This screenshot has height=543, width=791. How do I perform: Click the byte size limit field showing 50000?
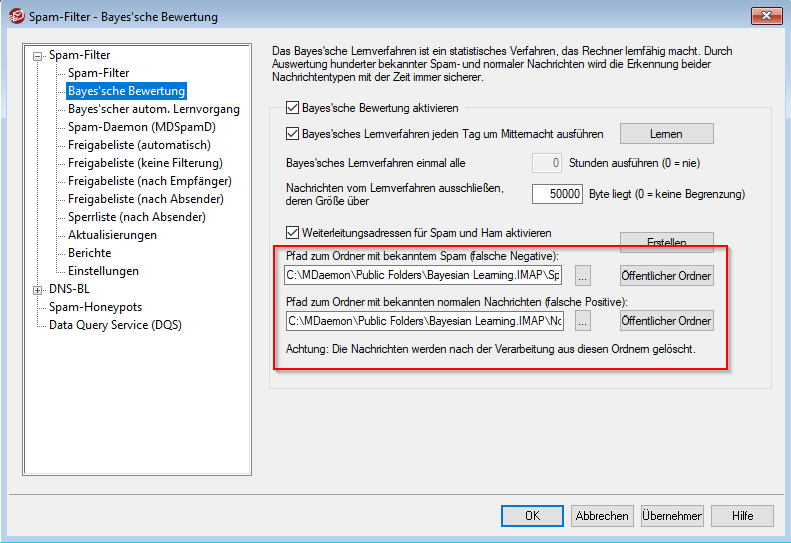click(557, 194)
